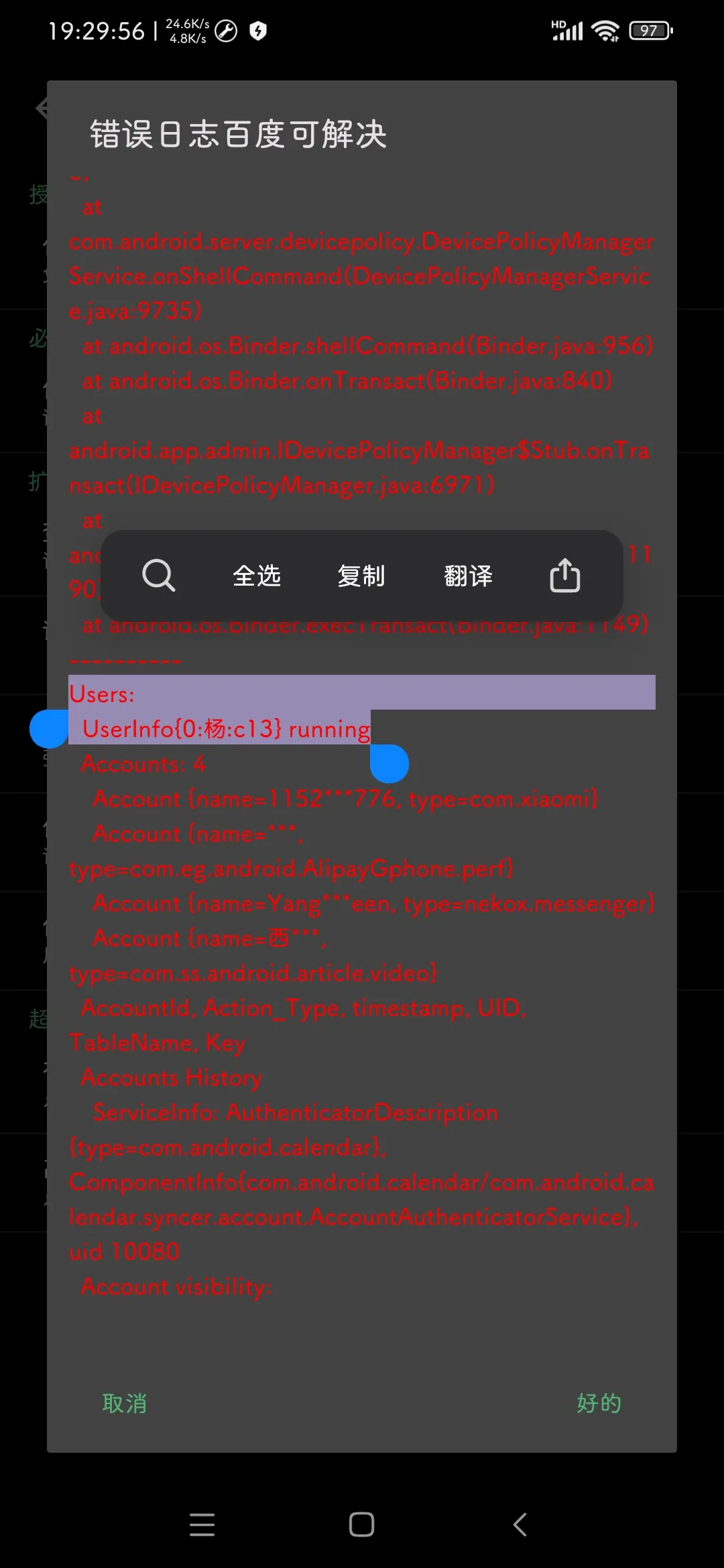724x1568 pixels.
Task: Tap the back arrow behind the dialog
Action: pyautogui.click(x=42, y=107)
